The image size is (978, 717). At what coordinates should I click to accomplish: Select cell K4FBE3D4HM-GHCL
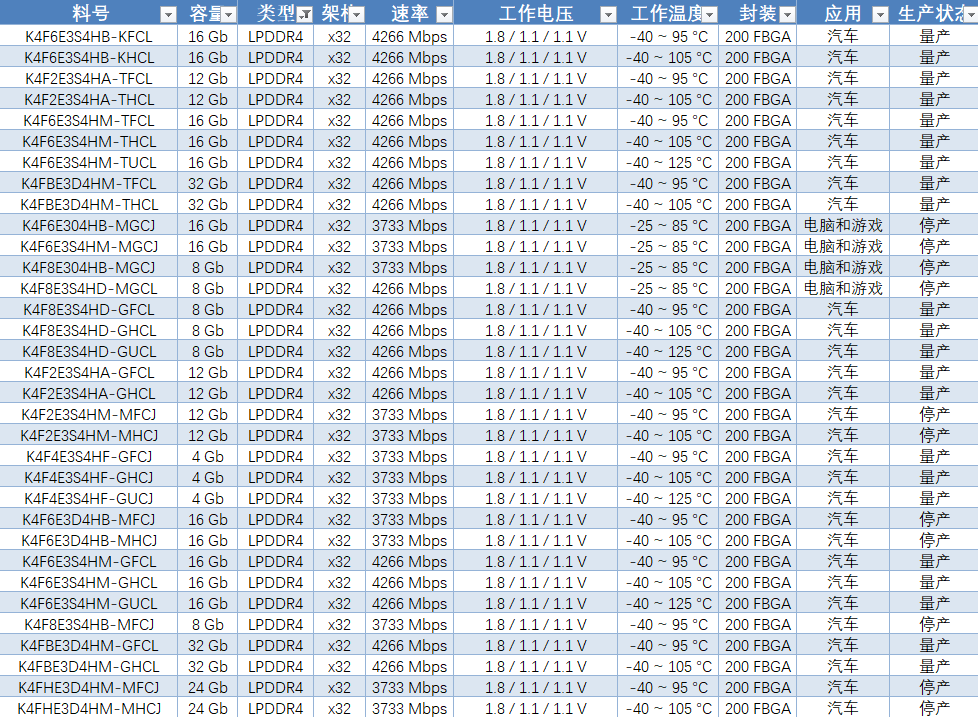[x=89, y=666]
